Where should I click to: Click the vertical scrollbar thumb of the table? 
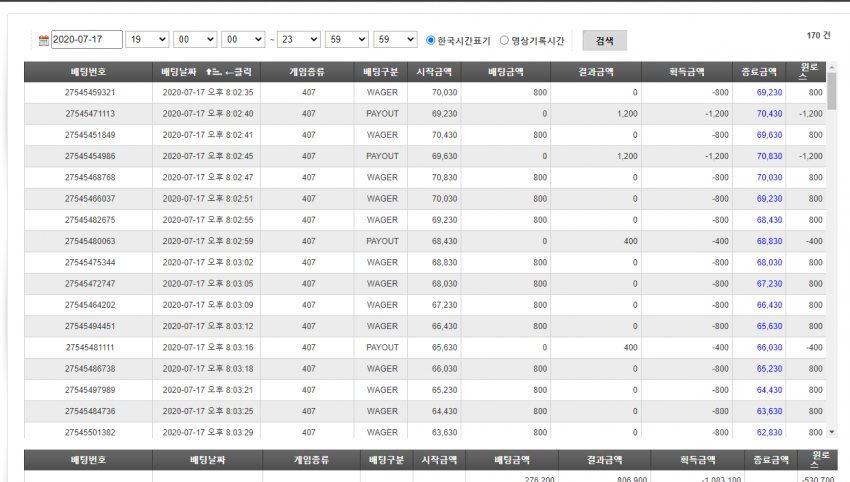[832, 91]
